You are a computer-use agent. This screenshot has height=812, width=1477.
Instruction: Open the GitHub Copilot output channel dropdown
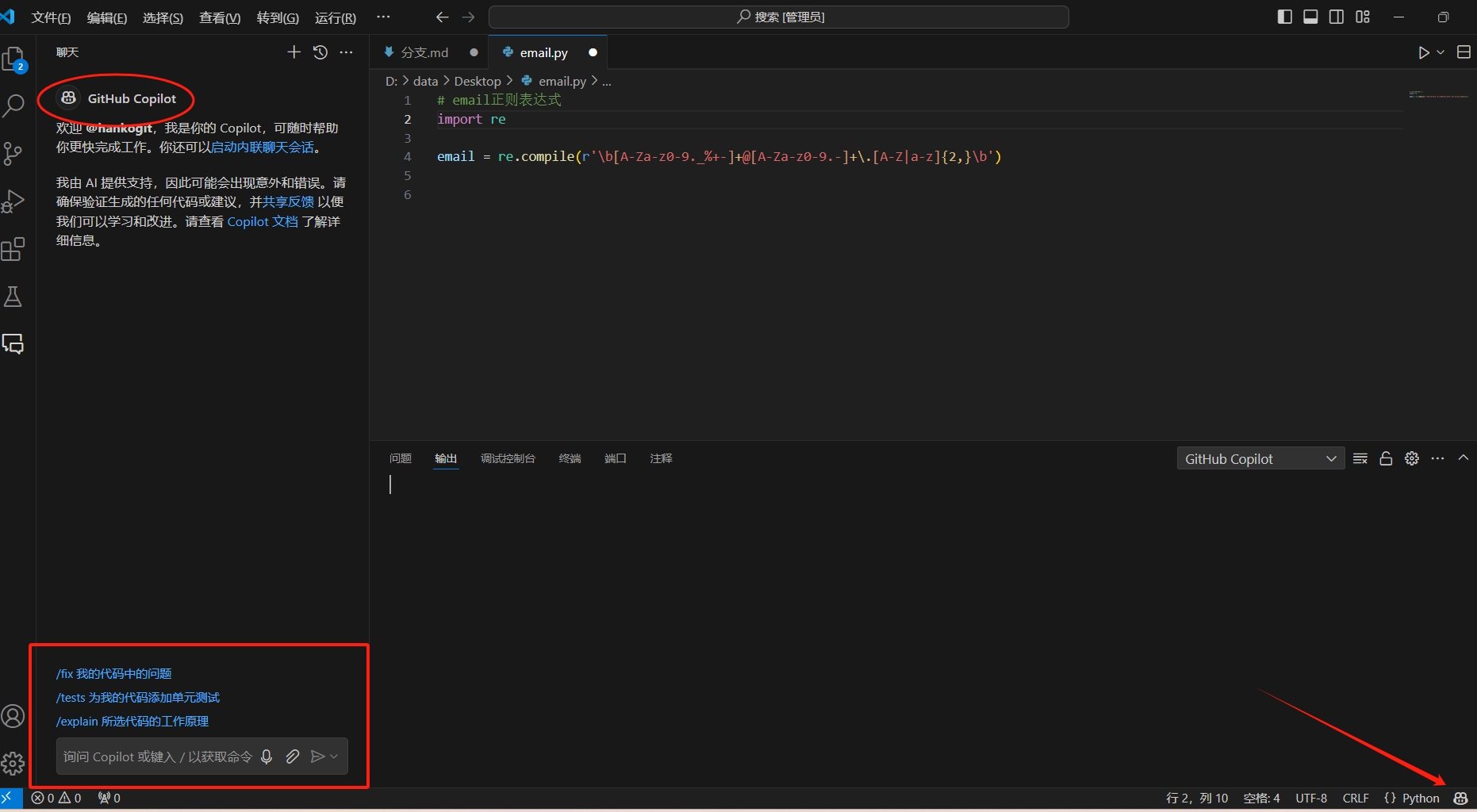1260,458
